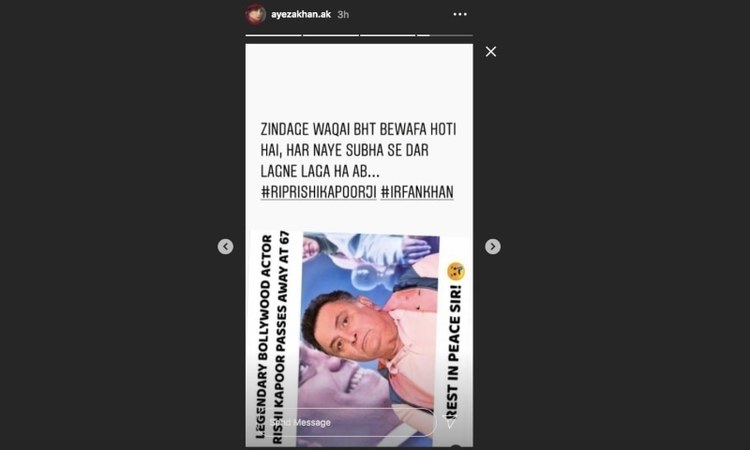The width and height of the screenshot is (750, 450).
Task: Focus the Send Message input field
Action: 346,422
